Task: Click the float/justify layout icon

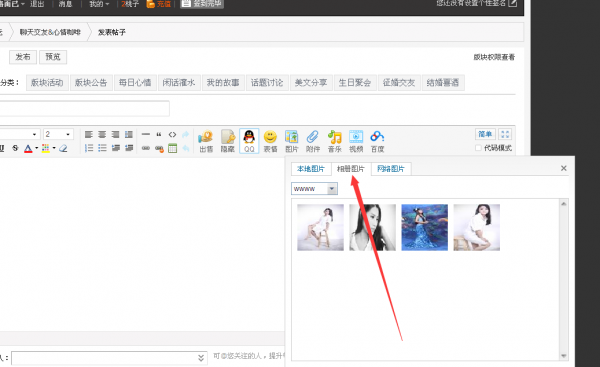Action: [x=129, y=134]
